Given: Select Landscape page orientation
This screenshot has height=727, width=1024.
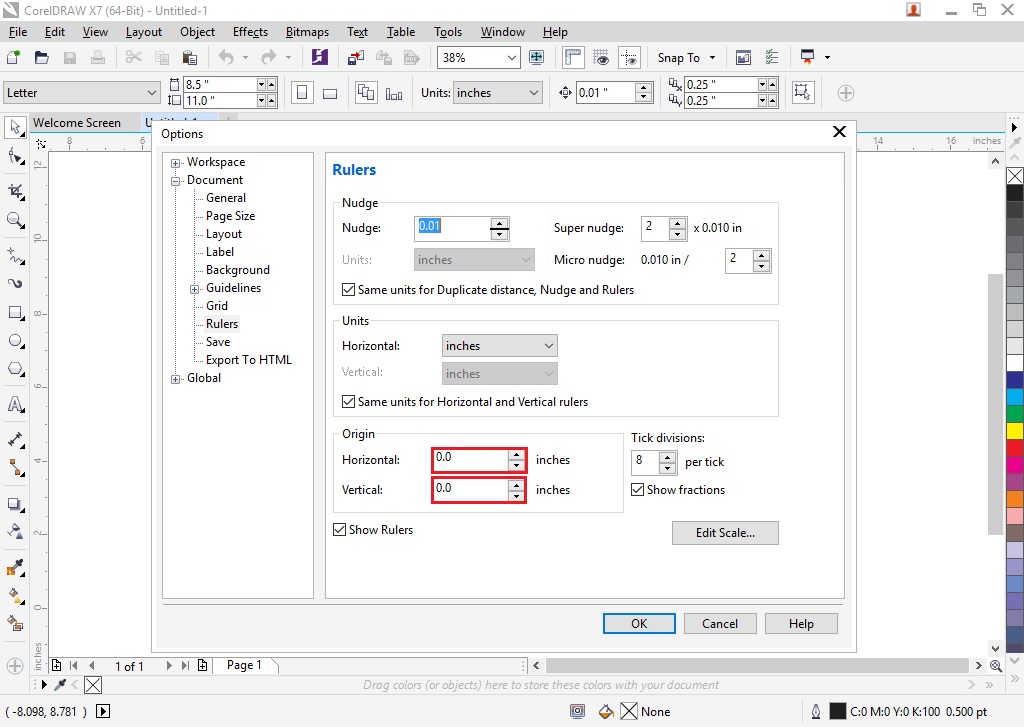Looking at the screenshot, I should (x=330, y=93).
